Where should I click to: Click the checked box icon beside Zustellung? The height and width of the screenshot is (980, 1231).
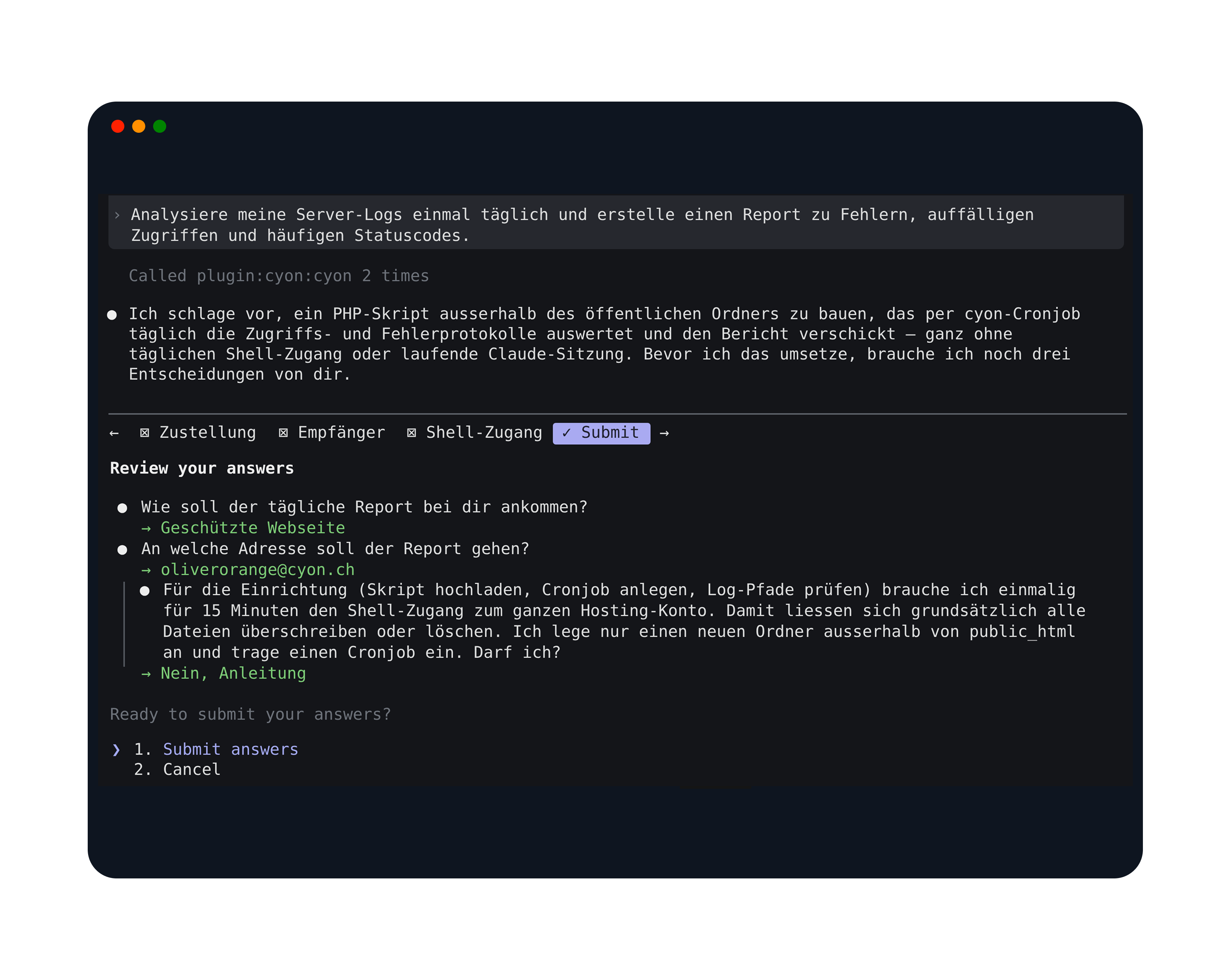point(145,434)
